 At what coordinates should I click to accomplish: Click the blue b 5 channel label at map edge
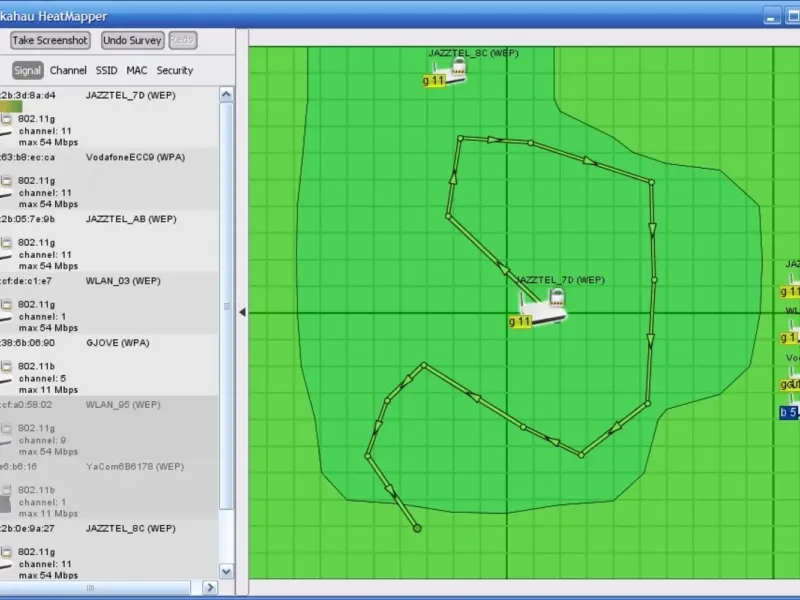[788, 412]
